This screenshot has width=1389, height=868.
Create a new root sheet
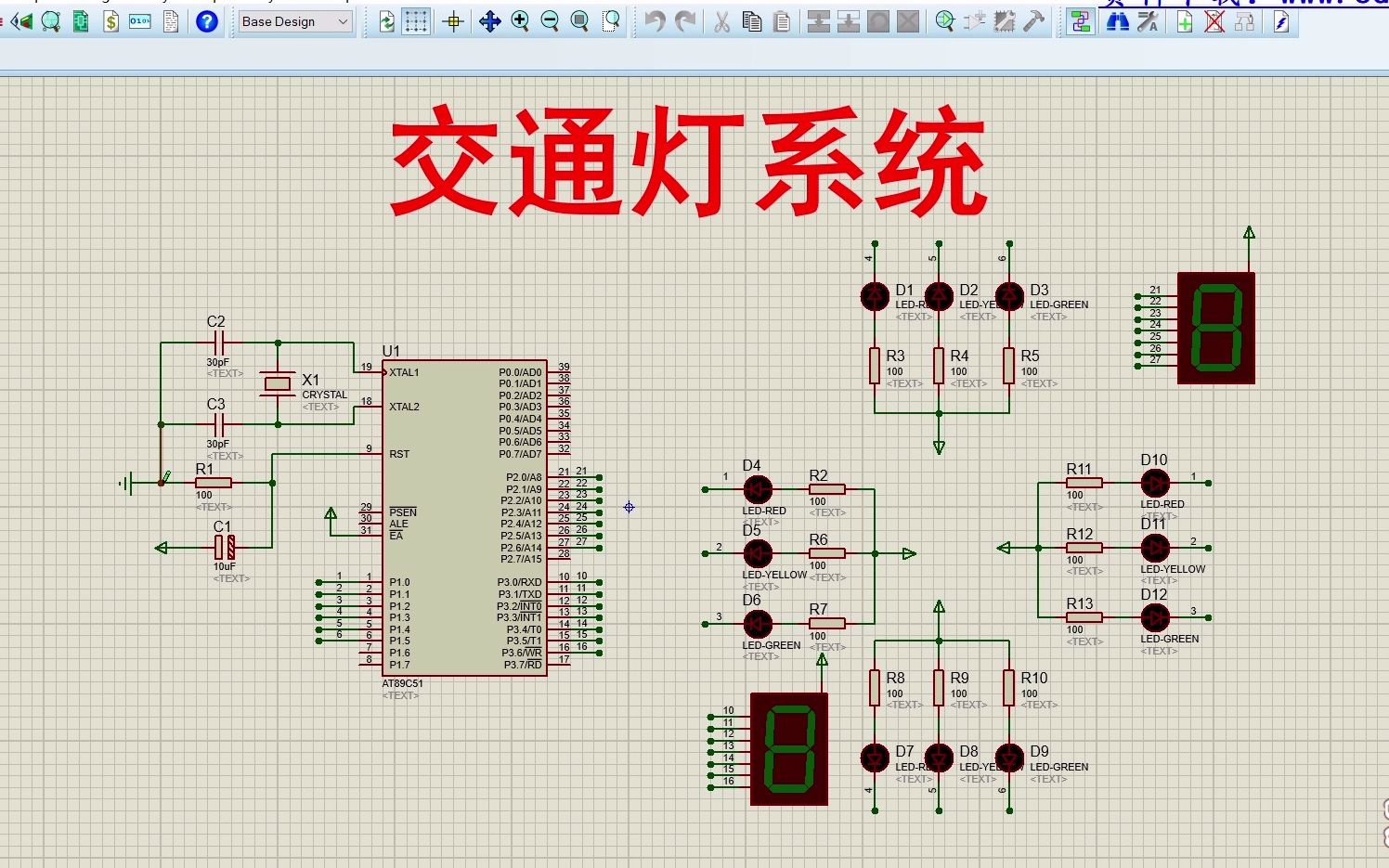click(x=1187, y=20)
